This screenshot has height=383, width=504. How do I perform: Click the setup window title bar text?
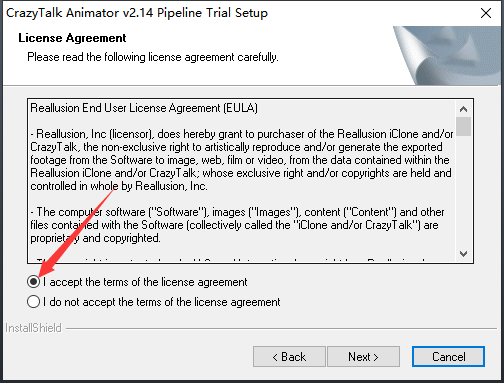(x=137, y=13)
